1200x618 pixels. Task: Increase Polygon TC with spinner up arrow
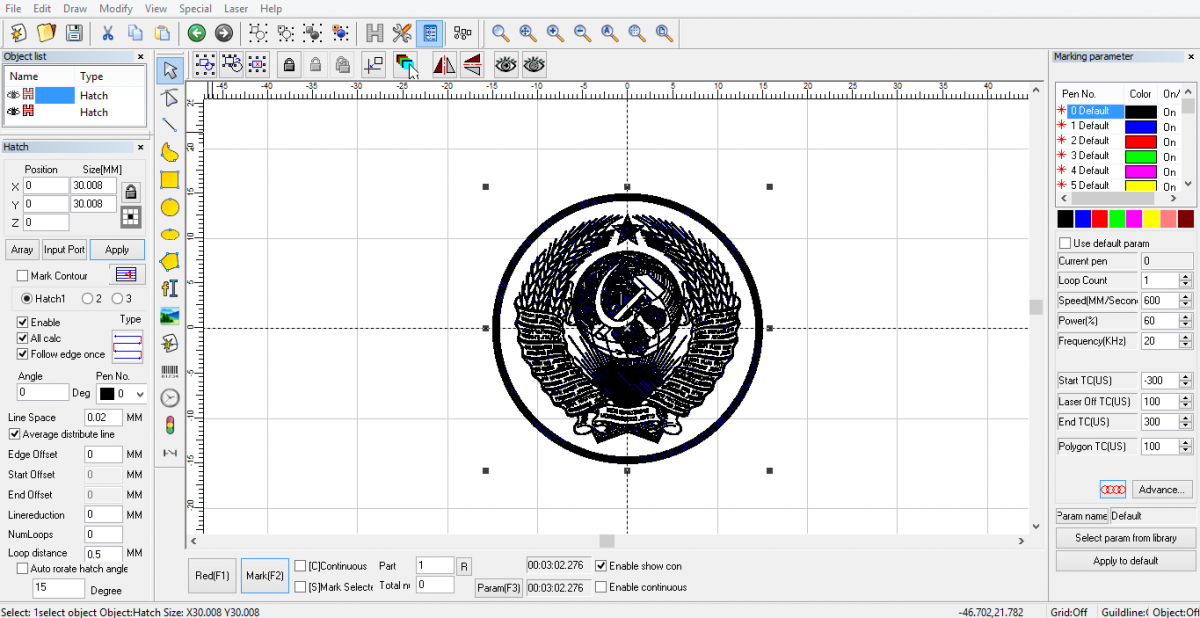pyautogui.click(x=1186, y=443)
